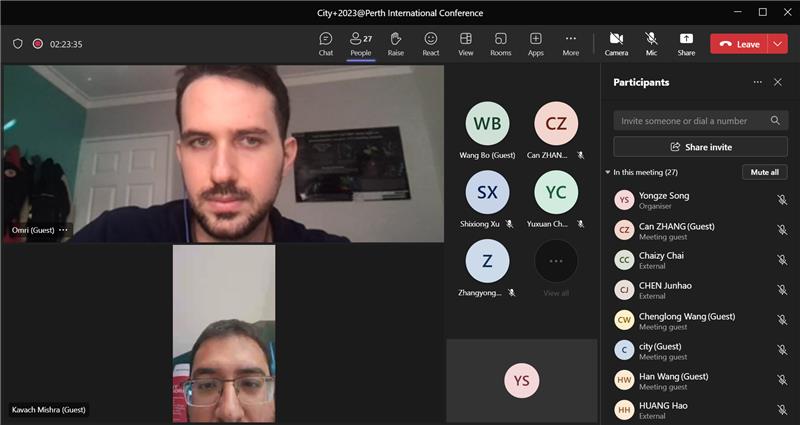Expand the Leave button dropdown arrow
This screenshot has height=425, width=800.
click(x=778, y=44)
